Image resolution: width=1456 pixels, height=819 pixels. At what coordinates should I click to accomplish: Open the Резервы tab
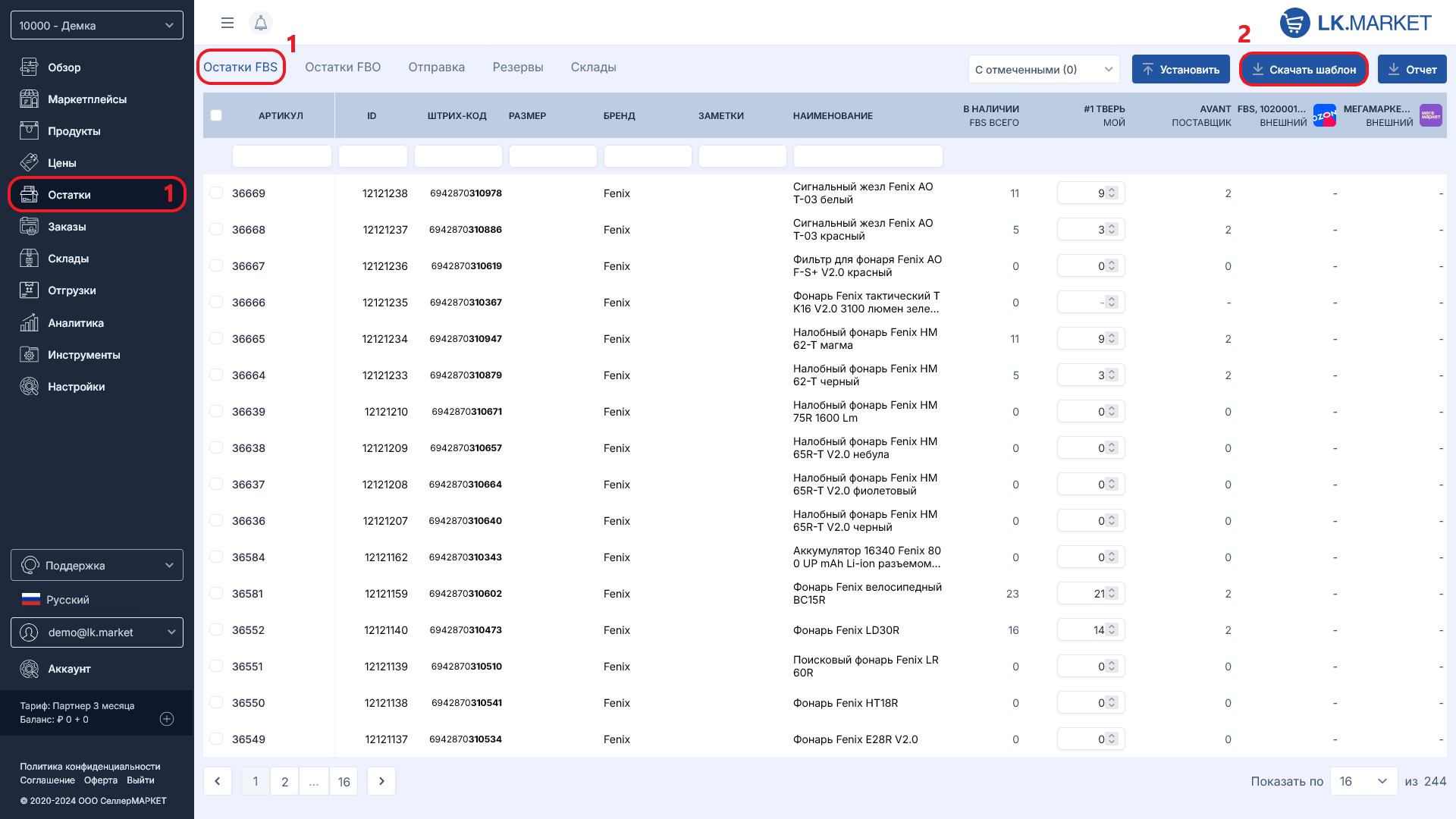click(x=517, y=67)
